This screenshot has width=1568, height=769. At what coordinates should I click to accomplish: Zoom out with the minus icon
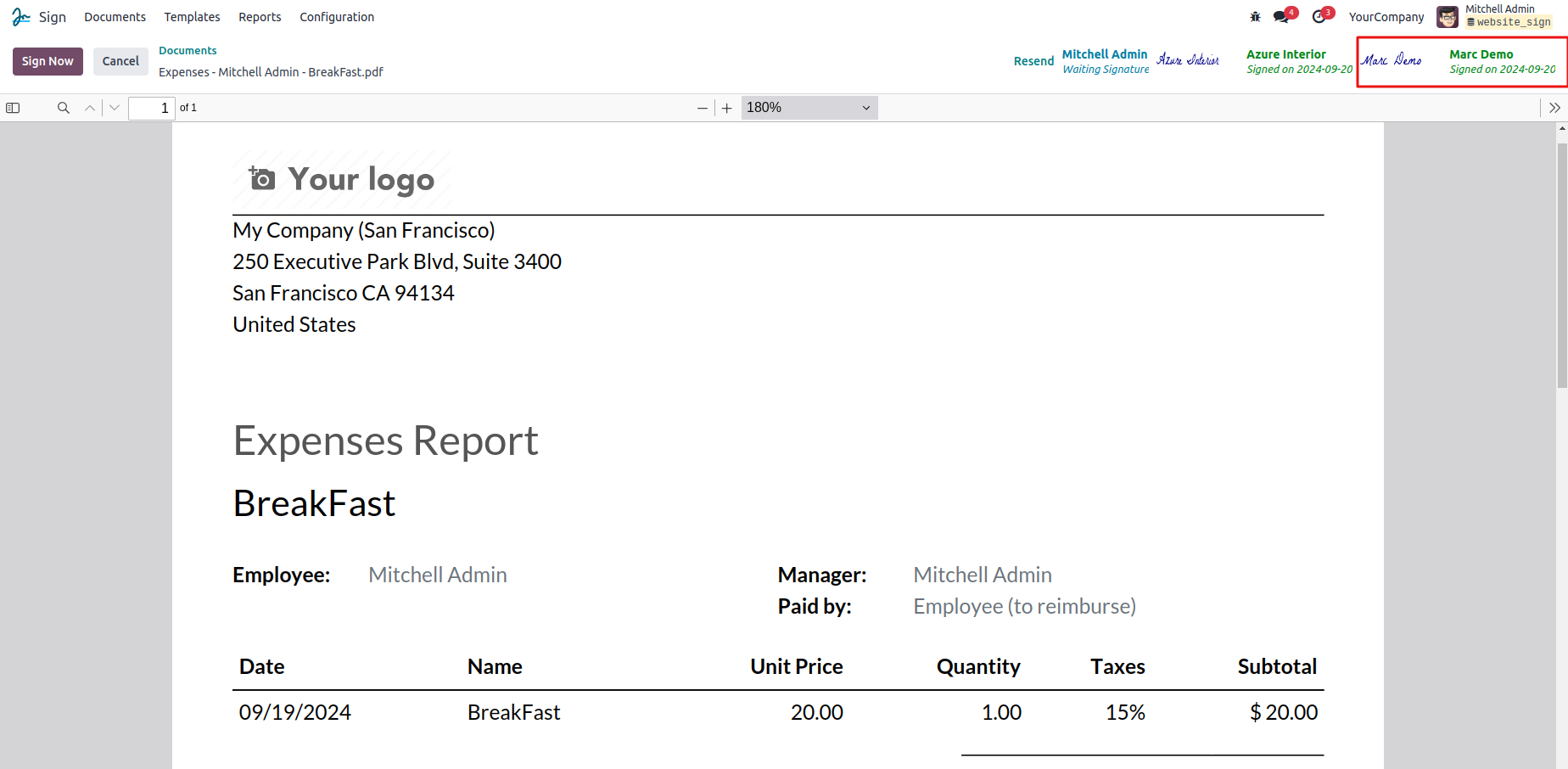point(703,108)
